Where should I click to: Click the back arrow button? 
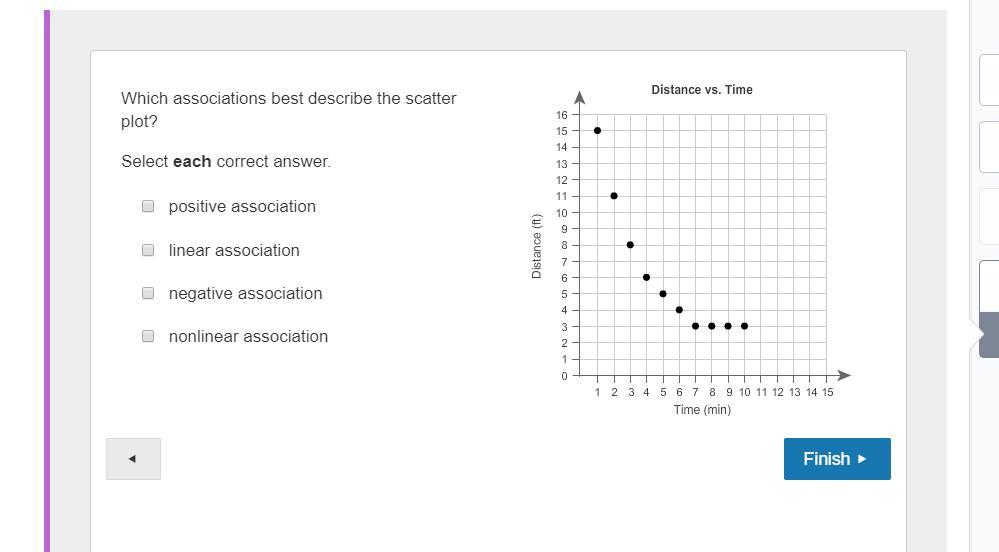(x=133, y=459)
